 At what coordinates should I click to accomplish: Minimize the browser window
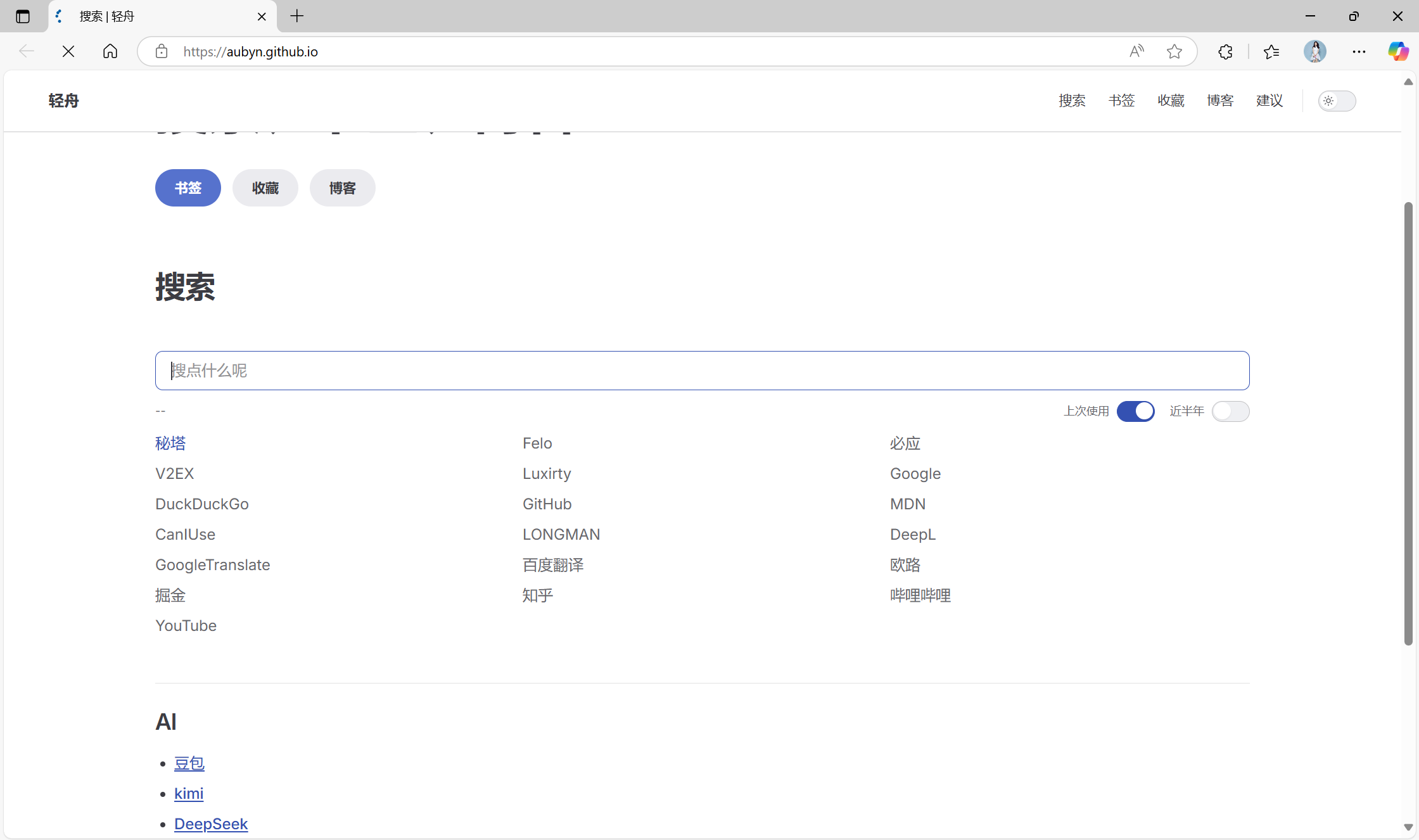tap(1310, 16)
